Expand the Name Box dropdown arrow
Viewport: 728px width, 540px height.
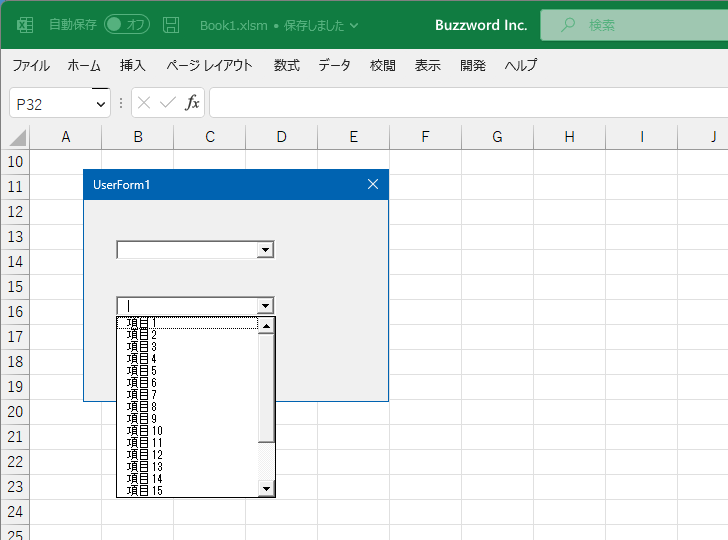pos(100,104)
